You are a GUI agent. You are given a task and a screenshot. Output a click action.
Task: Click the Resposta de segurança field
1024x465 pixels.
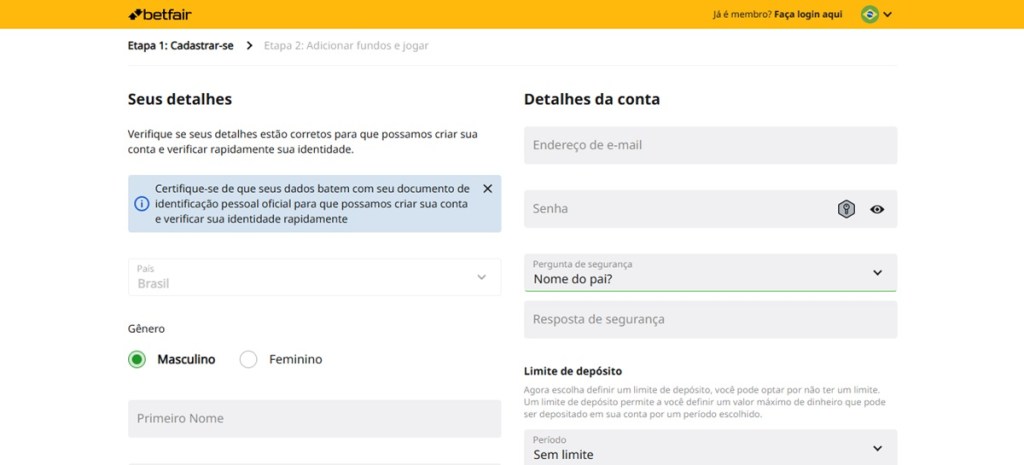click(710, 320)
